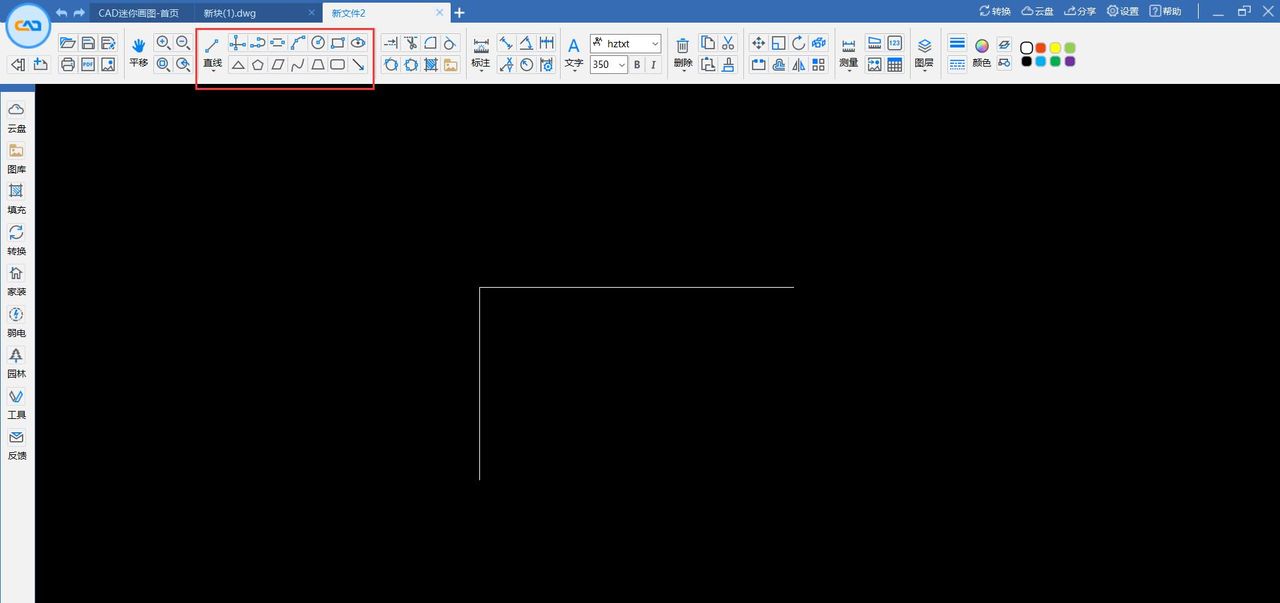
Task: Open the 图库 library sidebar item
Action: click(17, 158)
